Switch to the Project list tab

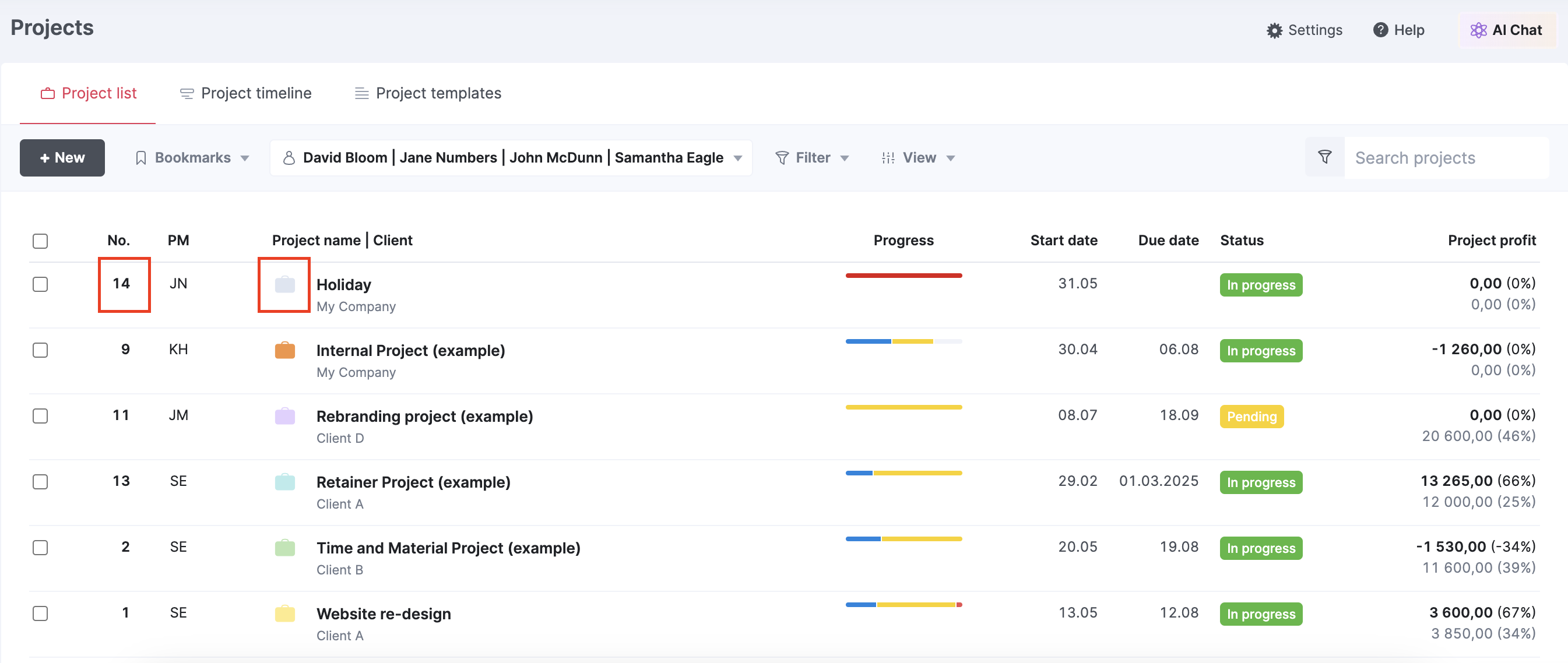coord(88,94)
